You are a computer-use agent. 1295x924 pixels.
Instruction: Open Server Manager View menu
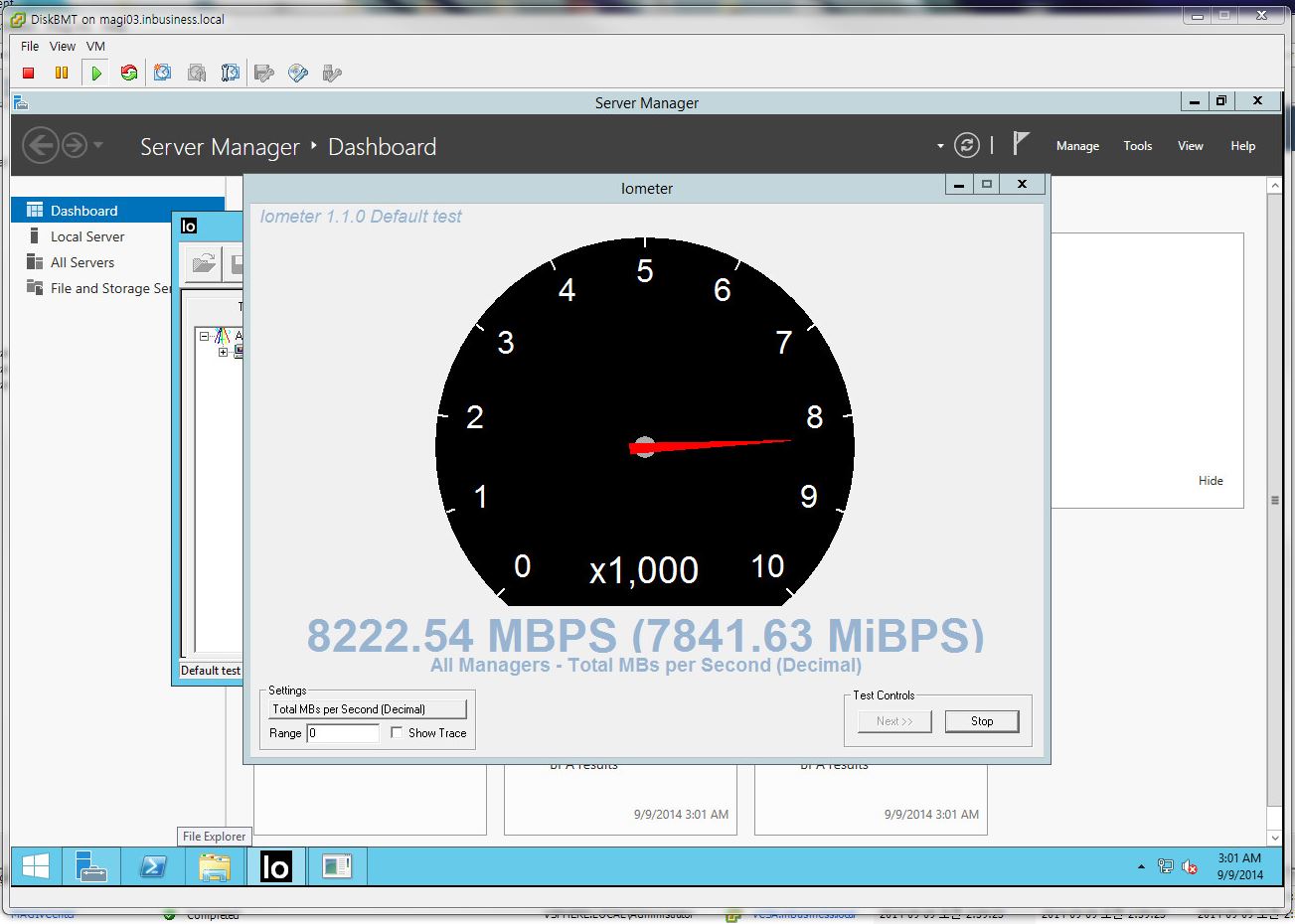pos(1191,146)
